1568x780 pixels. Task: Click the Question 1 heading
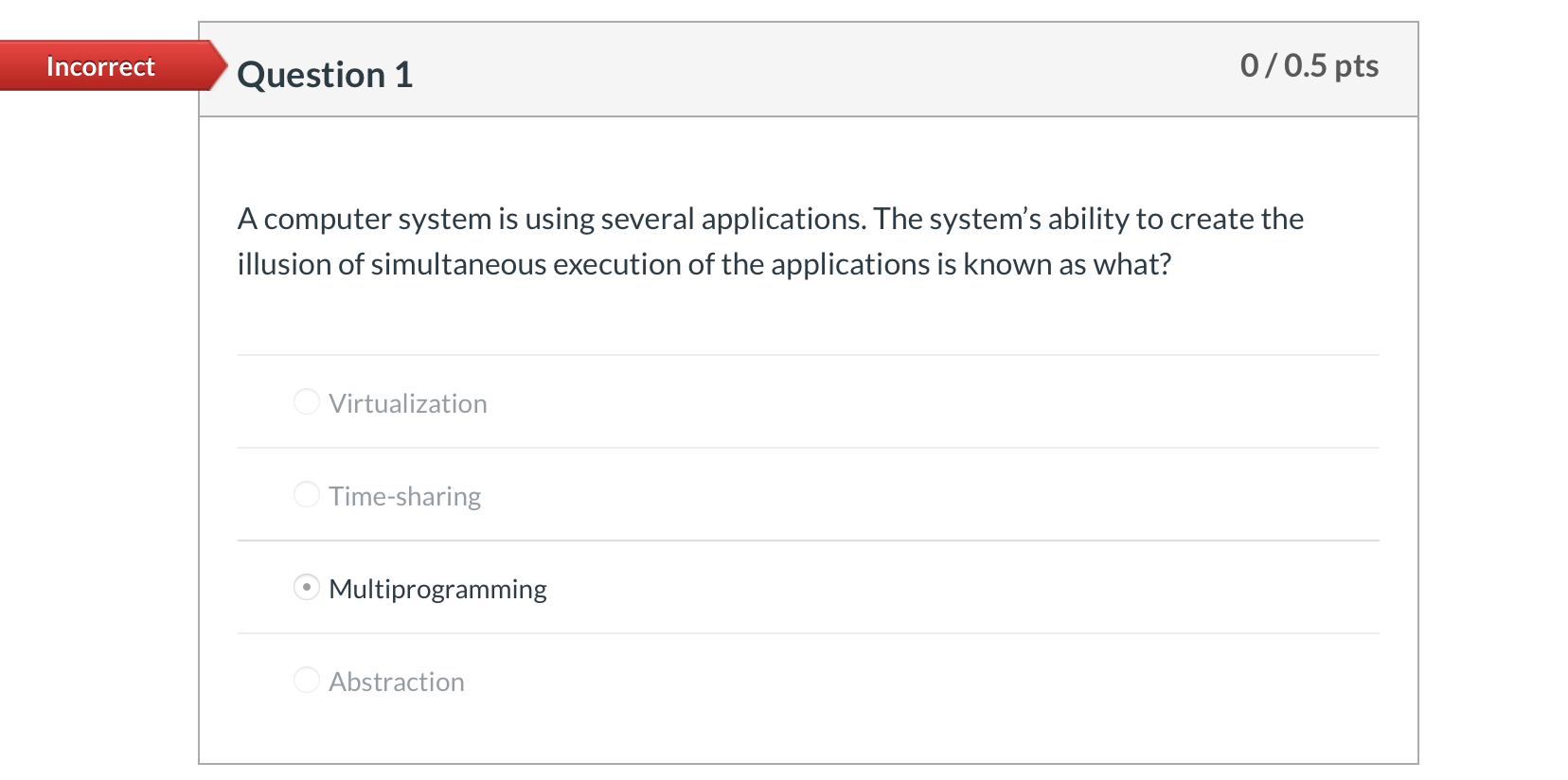pos(325,75)
